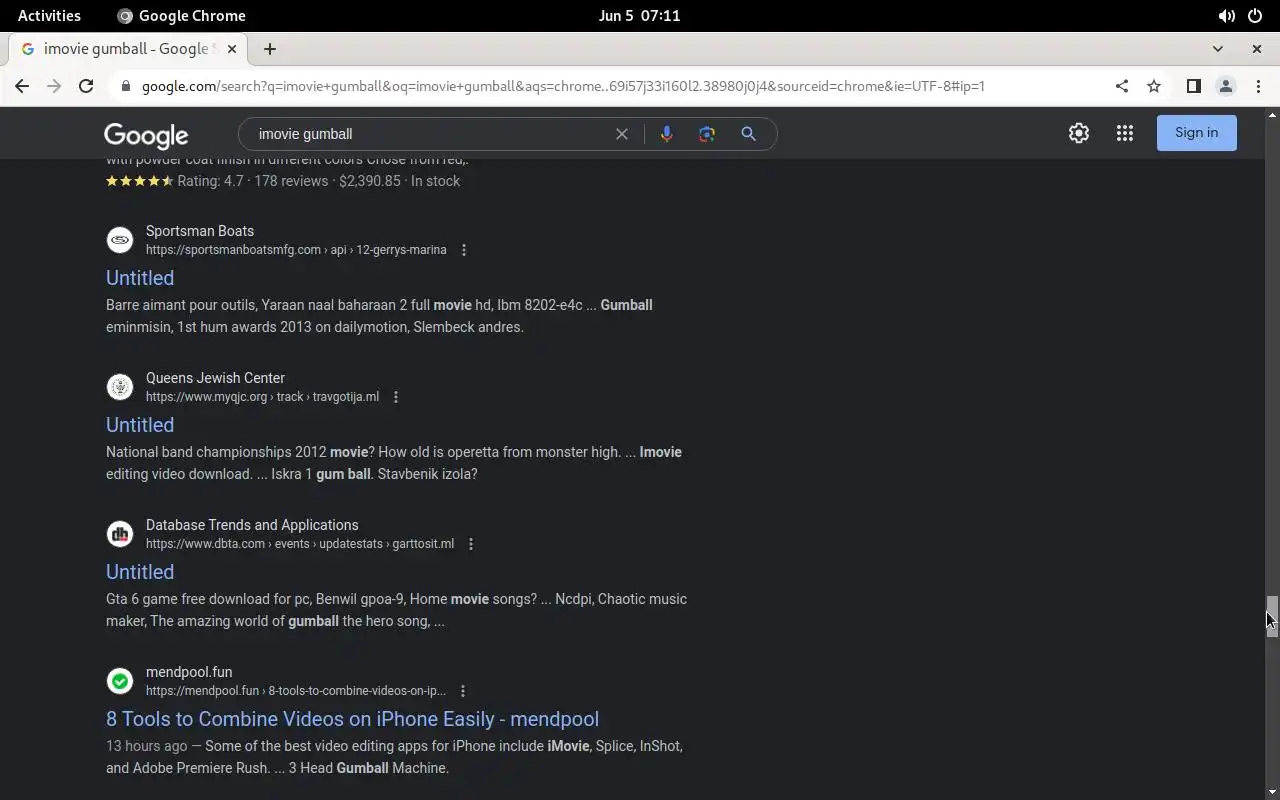1280x800 pixels.
Task: Click scrollbar up arrow
Action: [x=1272, y=116]
